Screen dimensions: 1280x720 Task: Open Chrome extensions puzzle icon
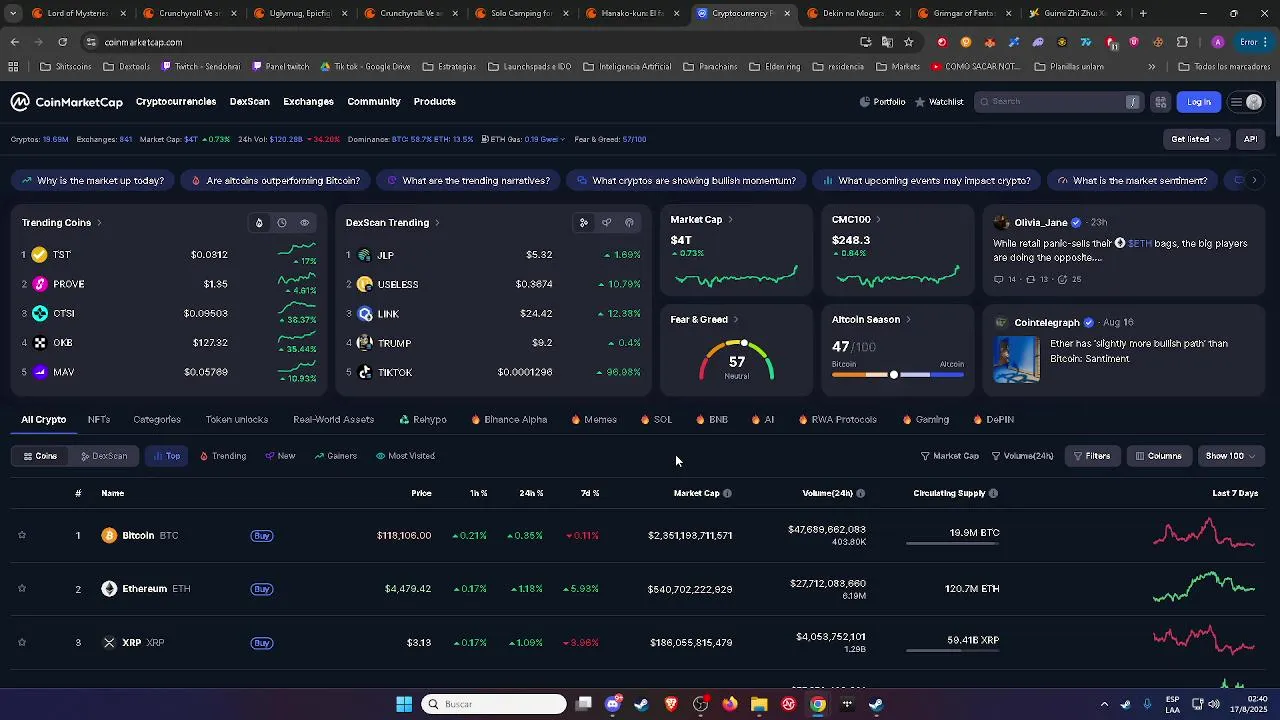[1182, 42]
